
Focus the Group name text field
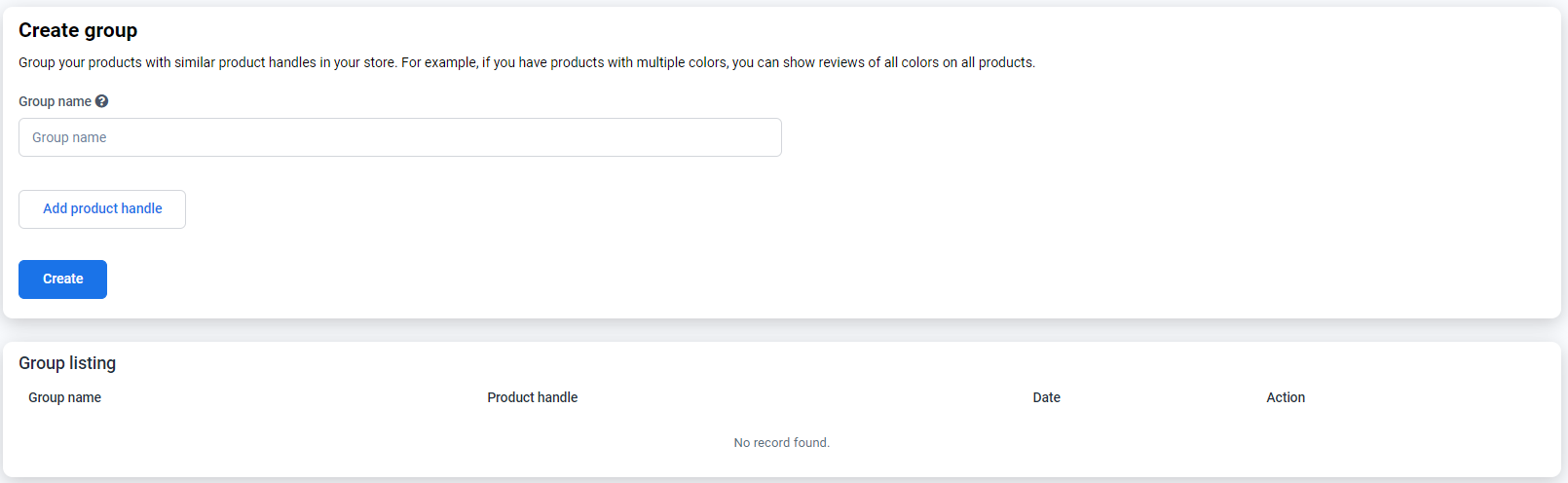pyautogui.click(x=399, y=137)
